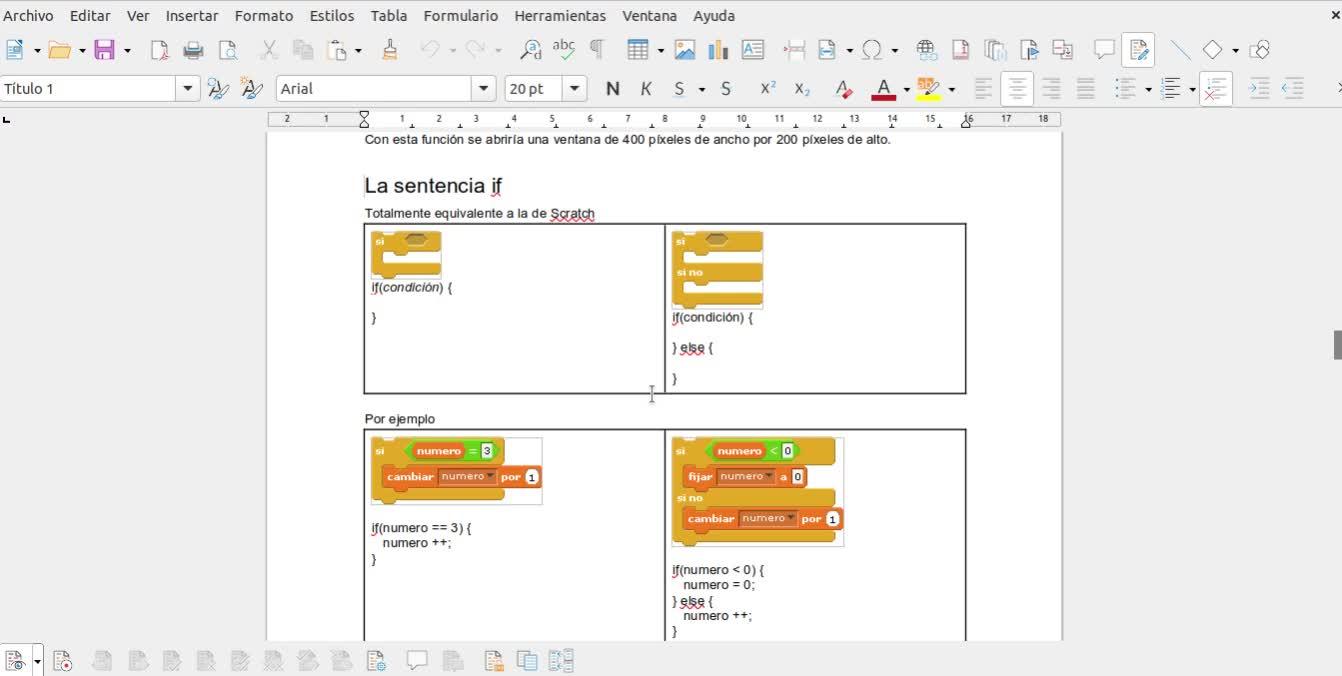Align text left

[x=984, y=89]
